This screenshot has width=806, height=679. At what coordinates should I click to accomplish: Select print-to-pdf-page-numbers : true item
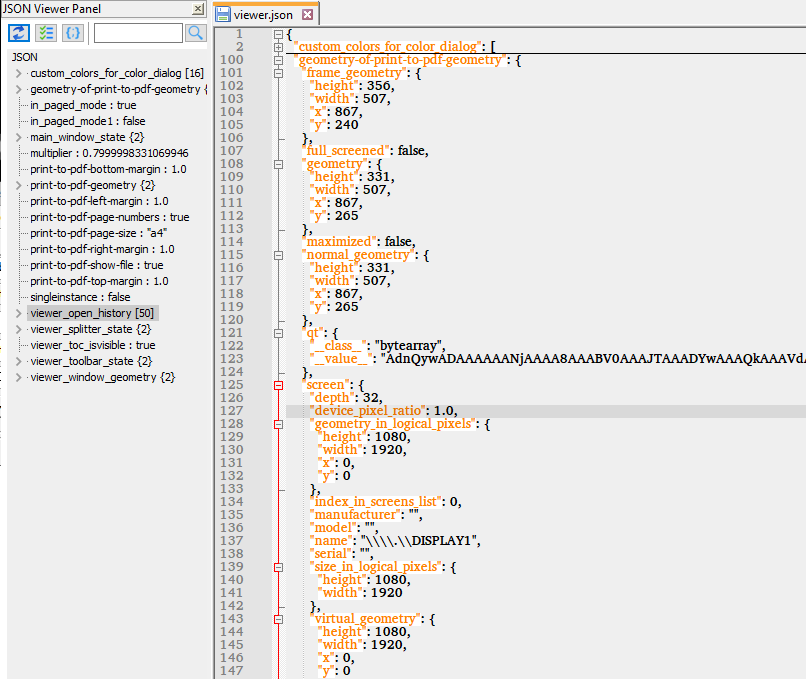point(109,217)
